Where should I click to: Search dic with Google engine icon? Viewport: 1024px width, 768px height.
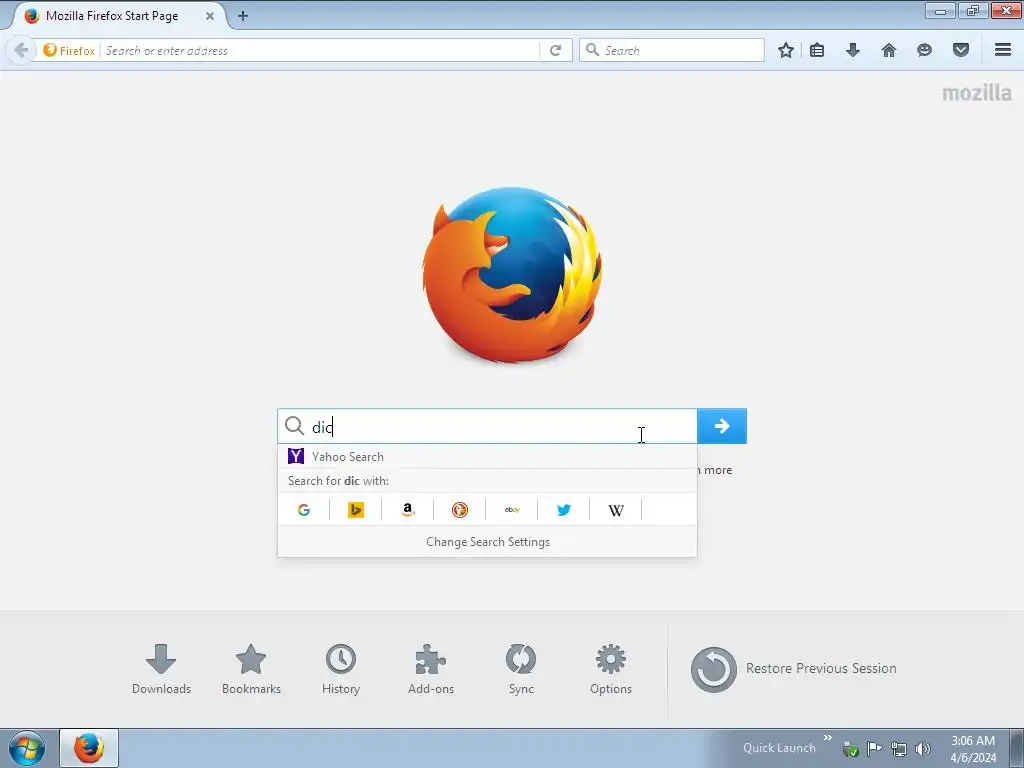click(x=304, y=510)
